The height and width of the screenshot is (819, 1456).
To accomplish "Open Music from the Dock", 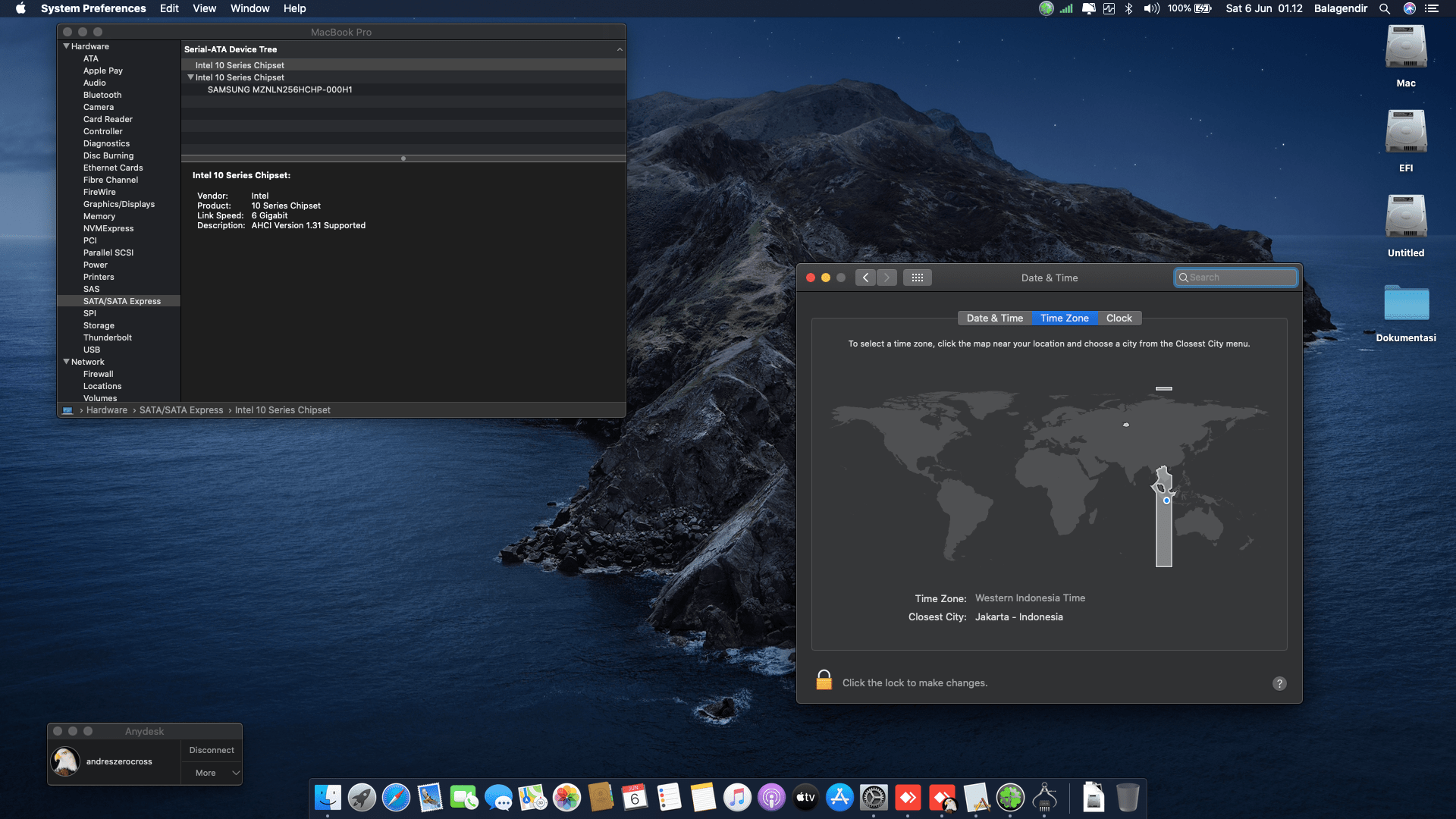I will point(737,797).
